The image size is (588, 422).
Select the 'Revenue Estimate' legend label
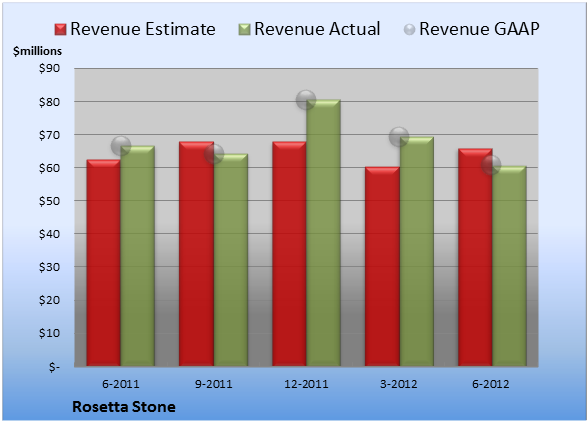pyautogui.click(x=143, y=29)
